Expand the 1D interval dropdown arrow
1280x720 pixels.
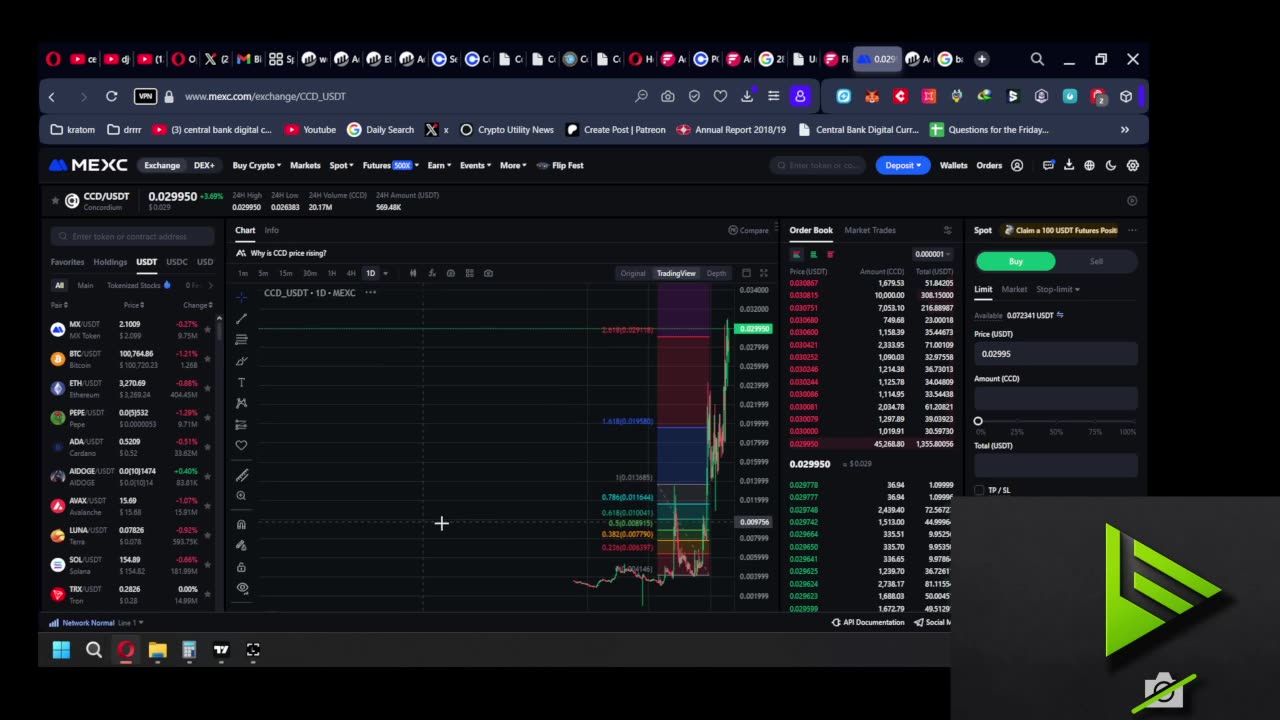385,273
